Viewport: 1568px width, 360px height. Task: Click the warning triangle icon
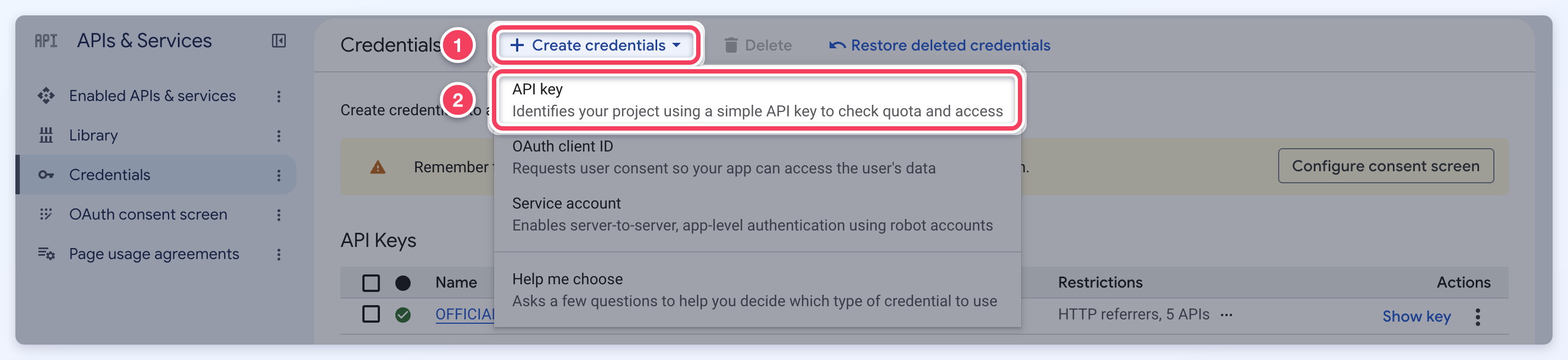[x=378, y=167]
